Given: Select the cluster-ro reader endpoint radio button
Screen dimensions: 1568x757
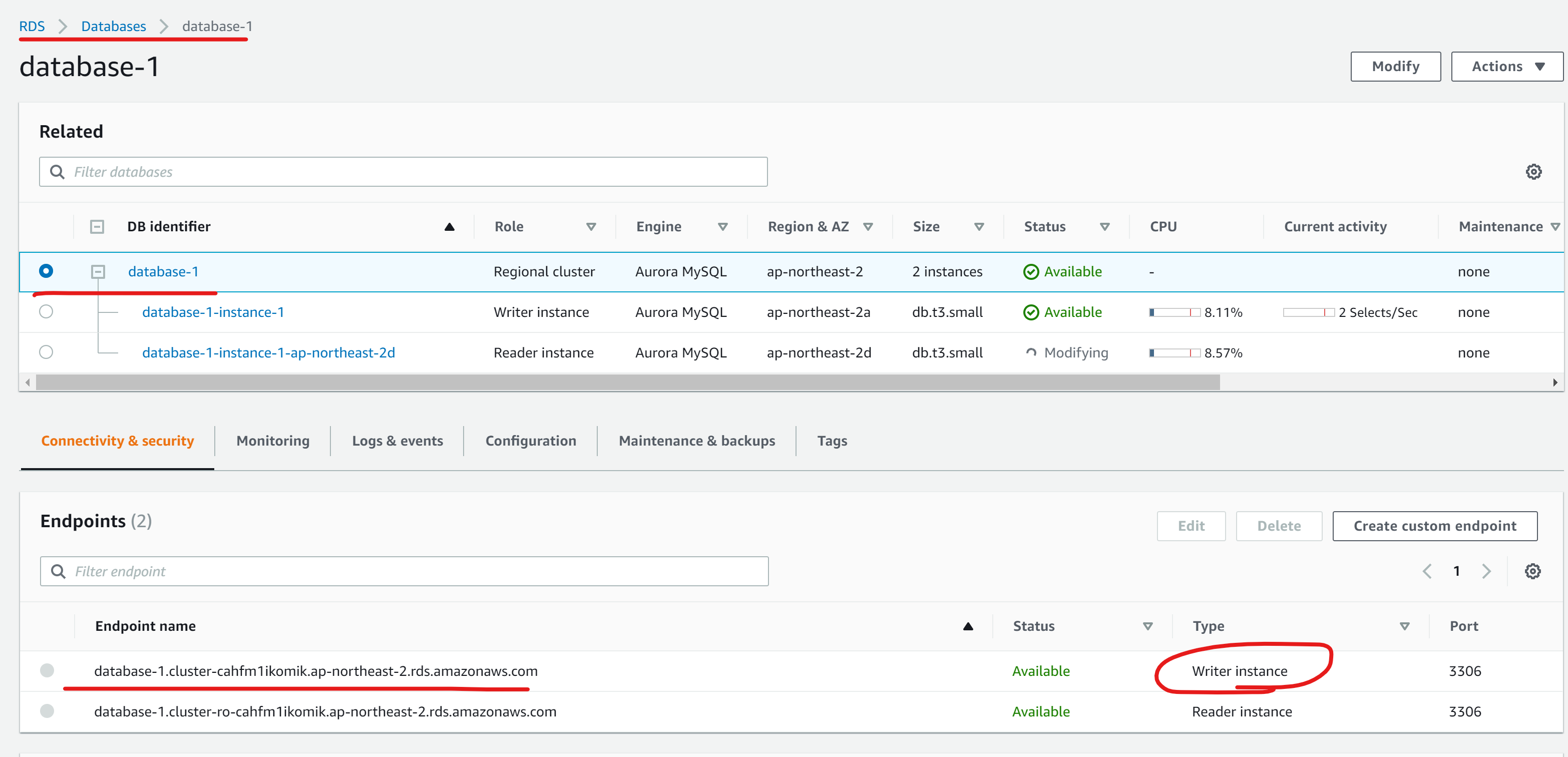Looking at the screenshot, I should [47, 711].
